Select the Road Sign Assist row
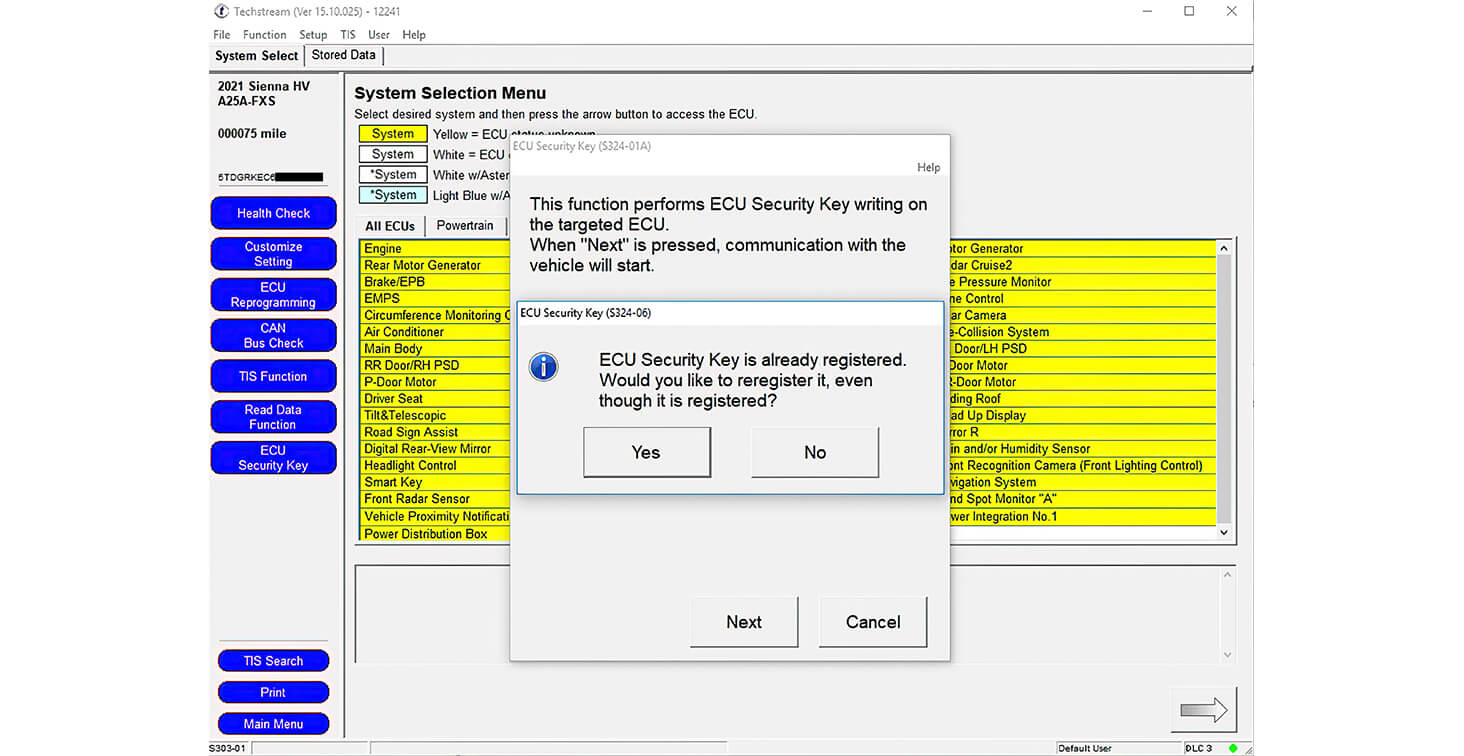 436,432
